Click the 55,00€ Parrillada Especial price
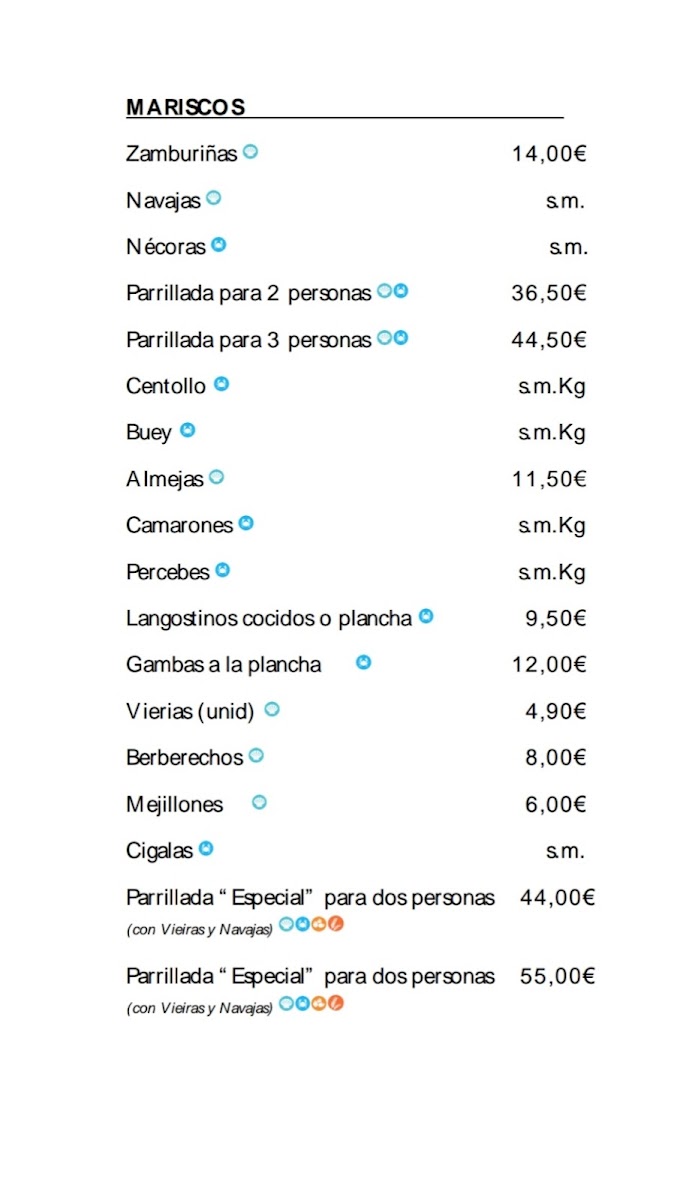The width and height of the screenshot is (698, 1200). click(557, 976)
